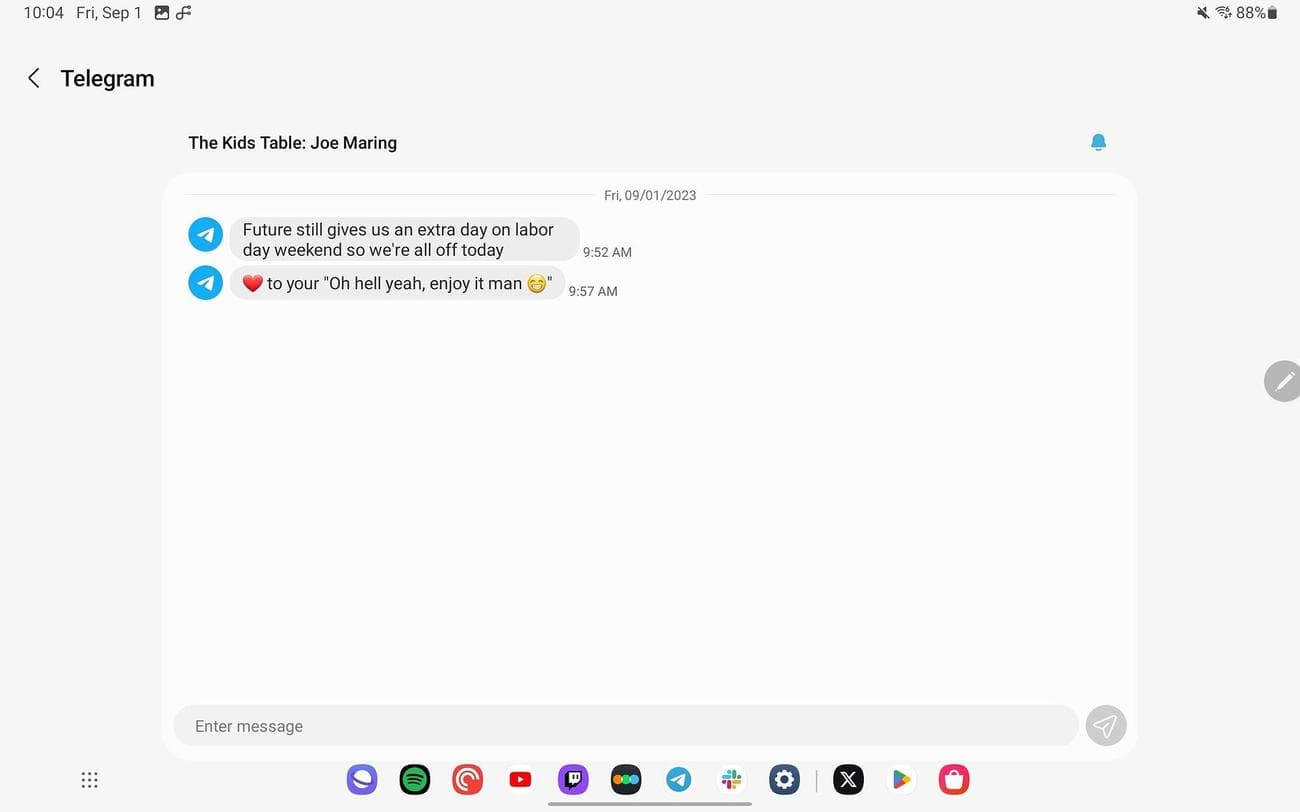The height and width of the screenshot is (812, 1300).
Task: Go back from the Telegram notification view
Action: coord(33,77)
